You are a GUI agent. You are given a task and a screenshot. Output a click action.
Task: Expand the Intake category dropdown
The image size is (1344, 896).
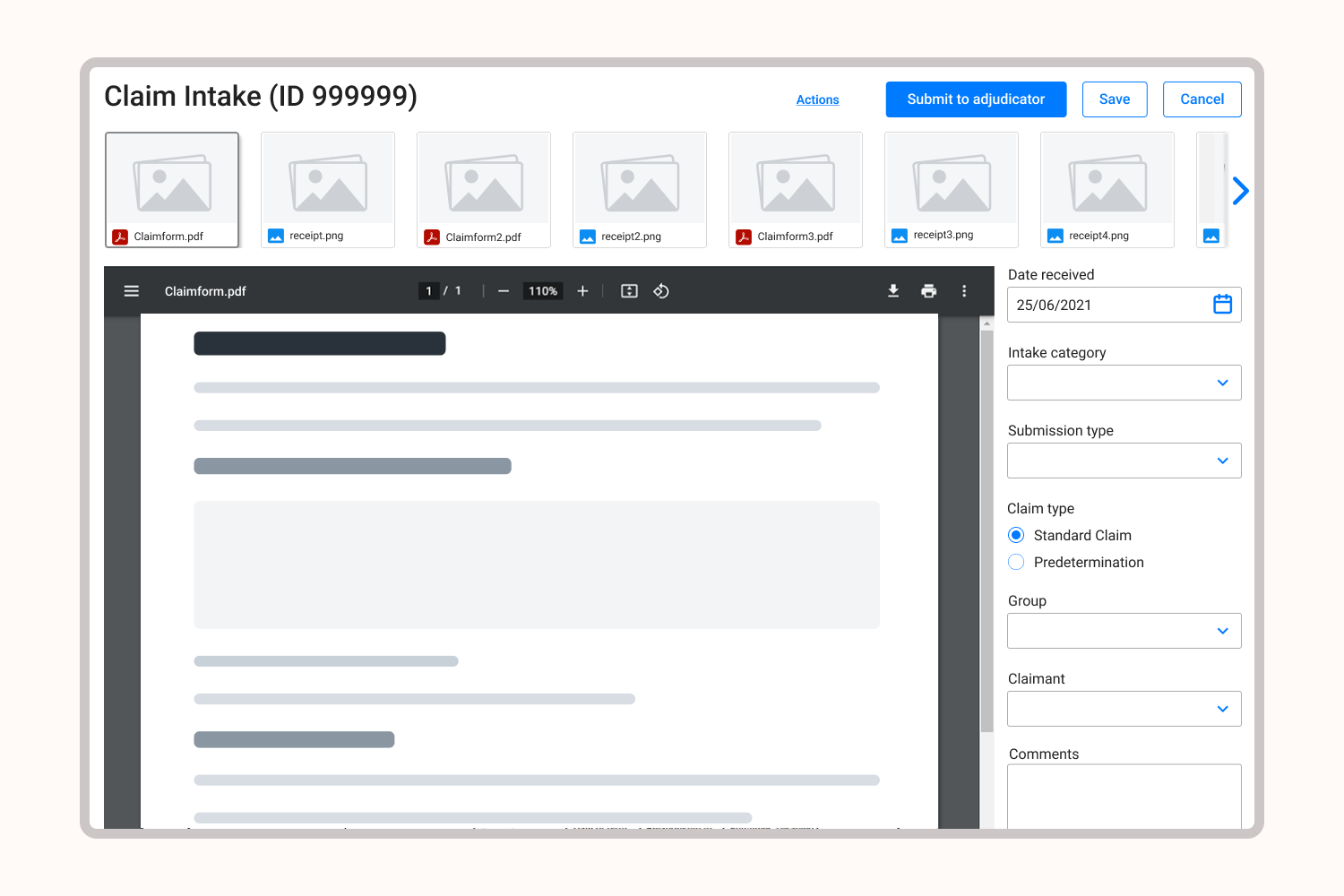tap(1124, 383)
